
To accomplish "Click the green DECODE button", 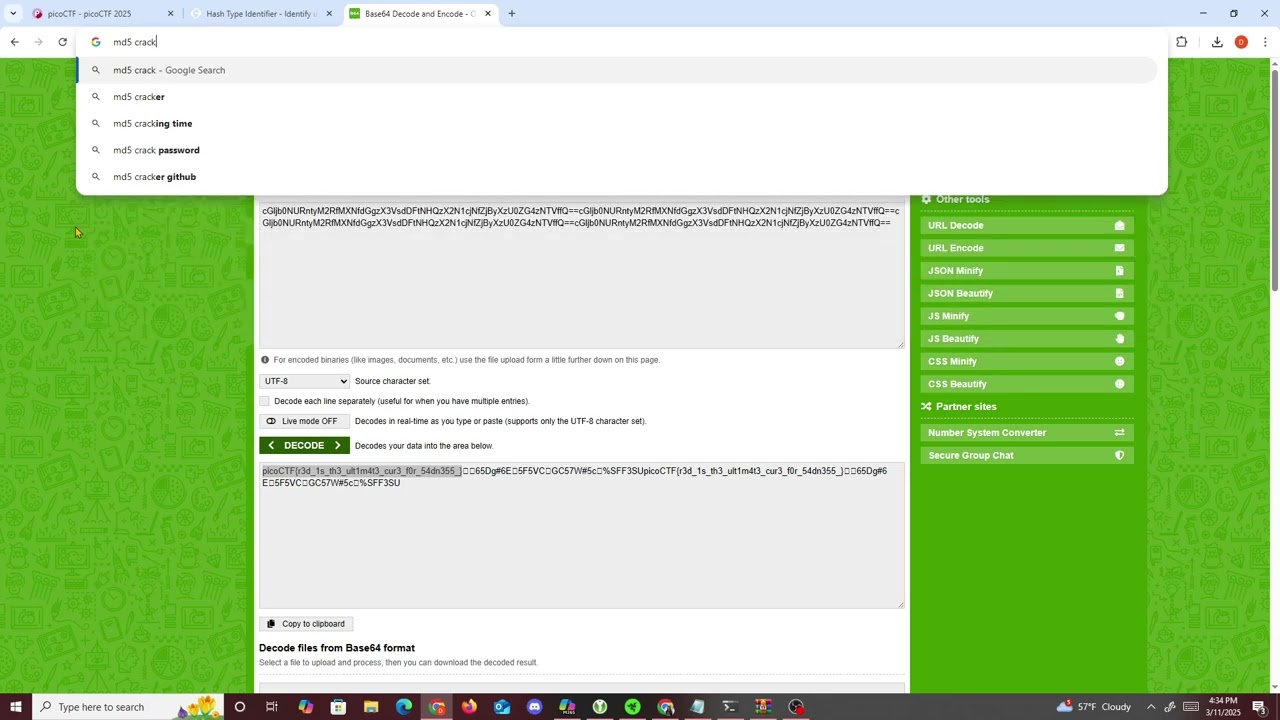I will [304, 446].
